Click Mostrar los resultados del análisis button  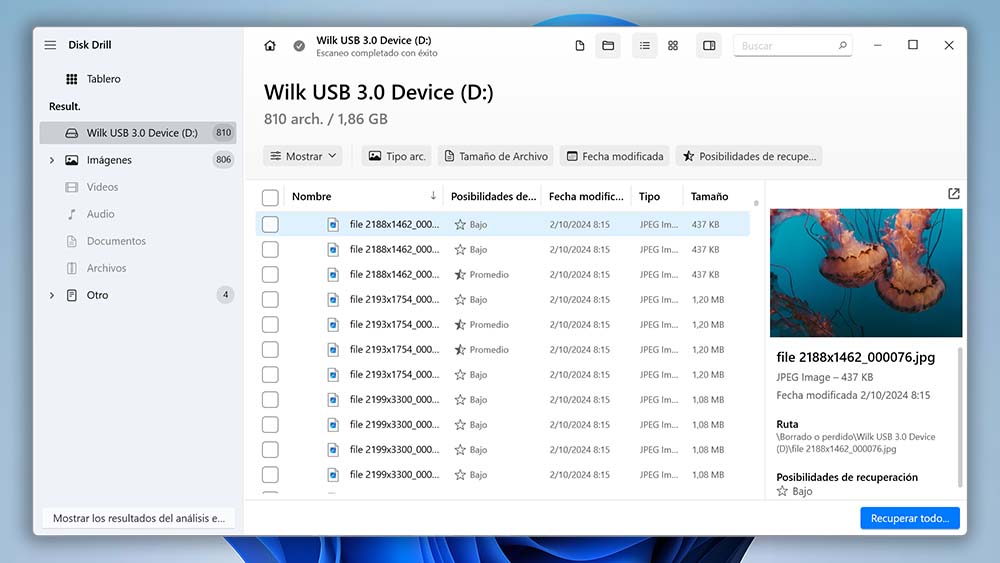[138, 518]
